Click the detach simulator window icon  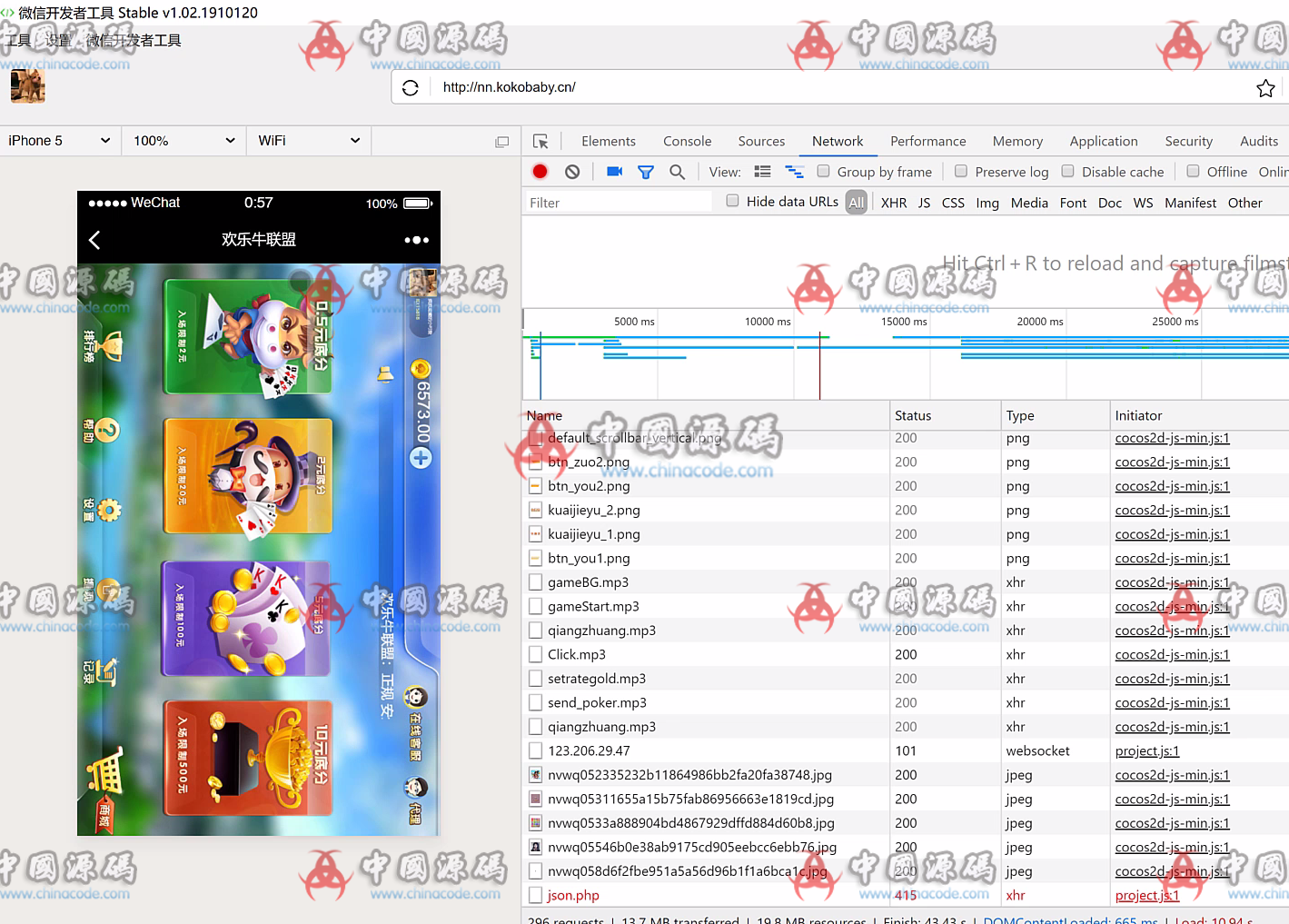tap(501, 142)
